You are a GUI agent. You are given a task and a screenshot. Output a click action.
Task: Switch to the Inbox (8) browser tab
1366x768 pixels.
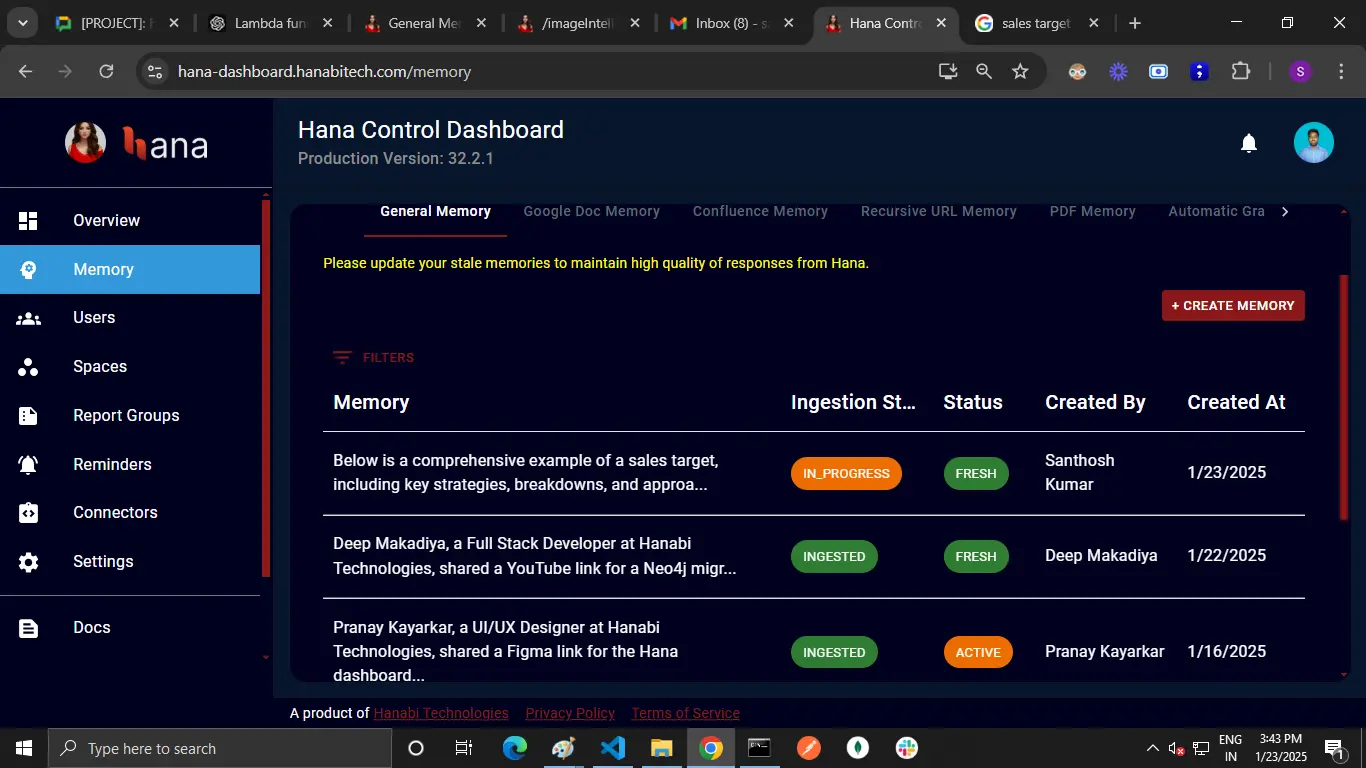click(x=732, y=23)
